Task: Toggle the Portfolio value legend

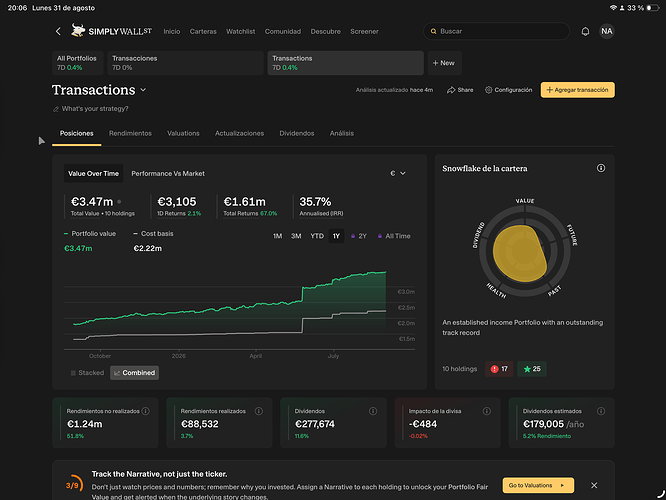Action: point(90,234)
